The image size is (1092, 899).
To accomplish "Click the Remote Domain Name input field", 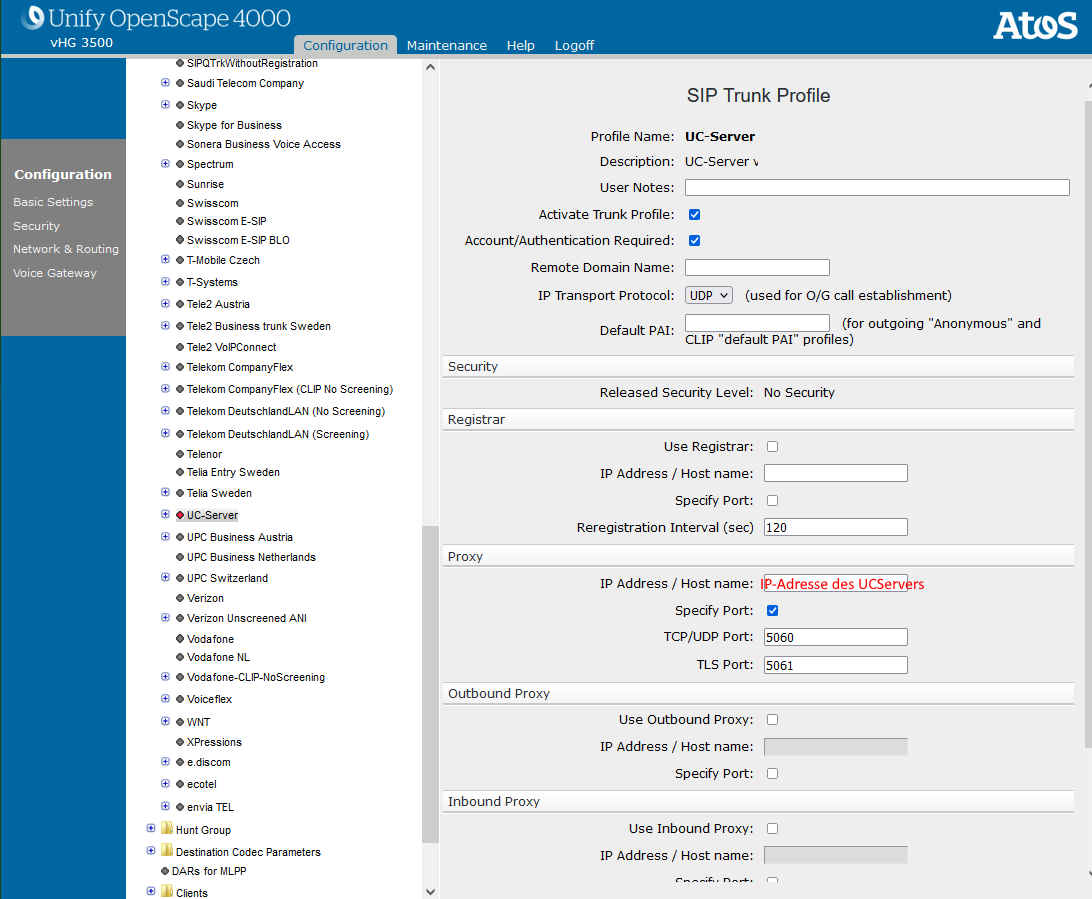I will click(x=757, y=267).
